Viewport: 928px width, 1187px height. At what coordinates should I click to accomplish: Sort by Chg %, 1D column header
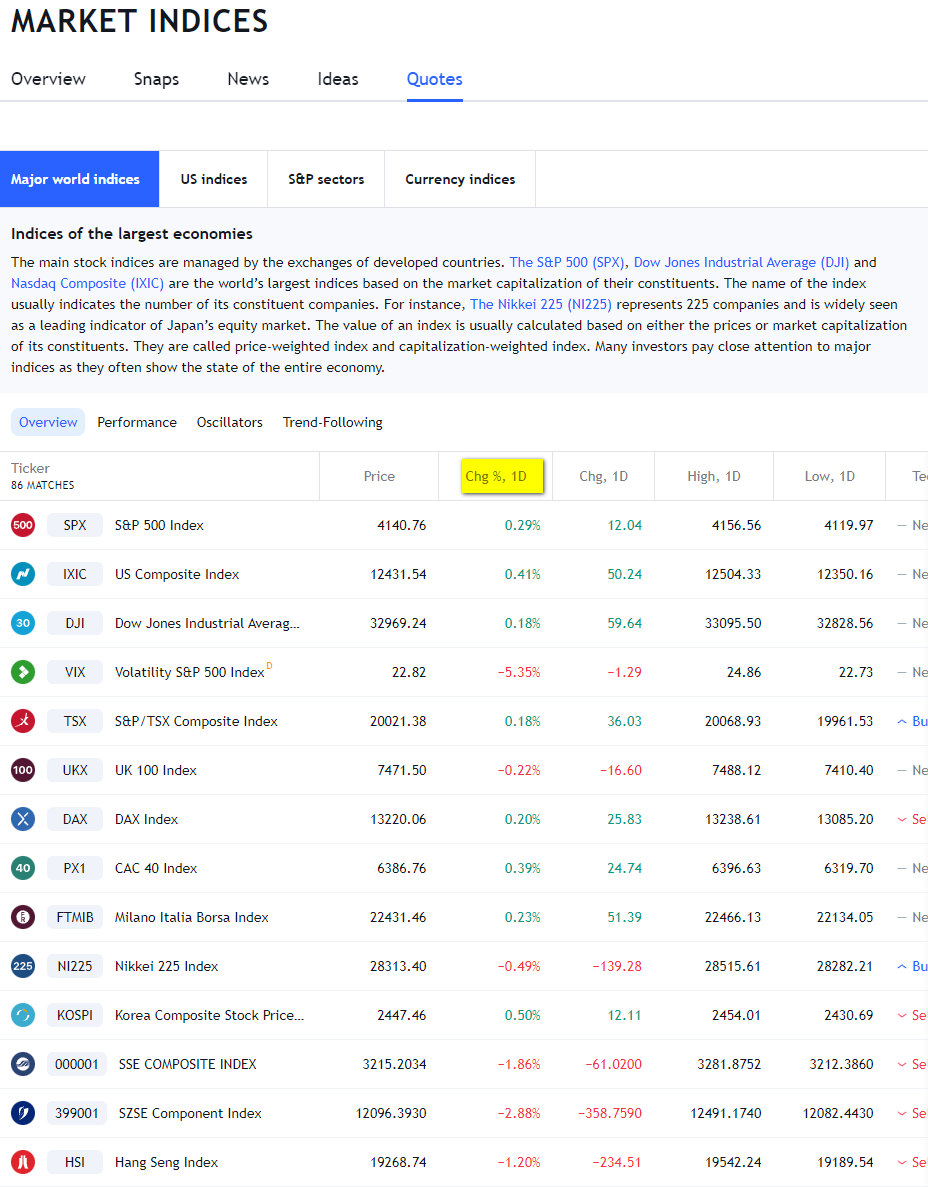[496, 476]
